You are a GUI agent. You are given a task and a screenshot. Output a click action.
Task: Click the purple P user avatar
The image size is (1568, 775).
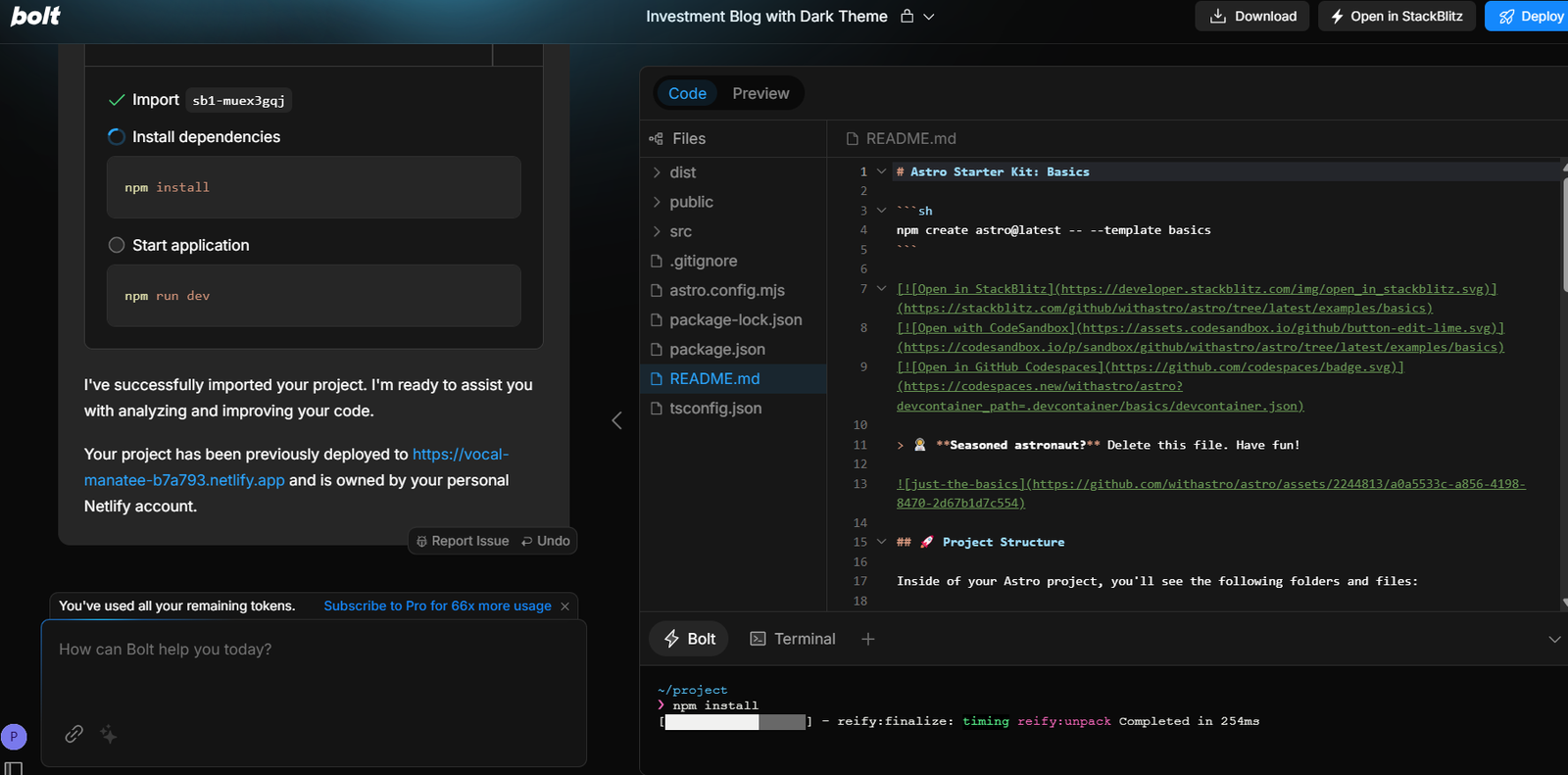14,737
